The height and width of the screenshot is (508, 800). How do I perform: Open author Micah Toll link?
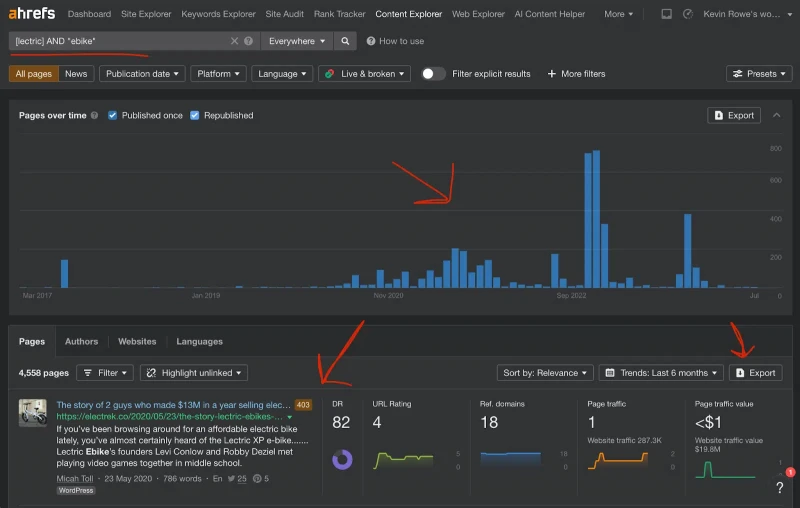(x=75, y=478)
